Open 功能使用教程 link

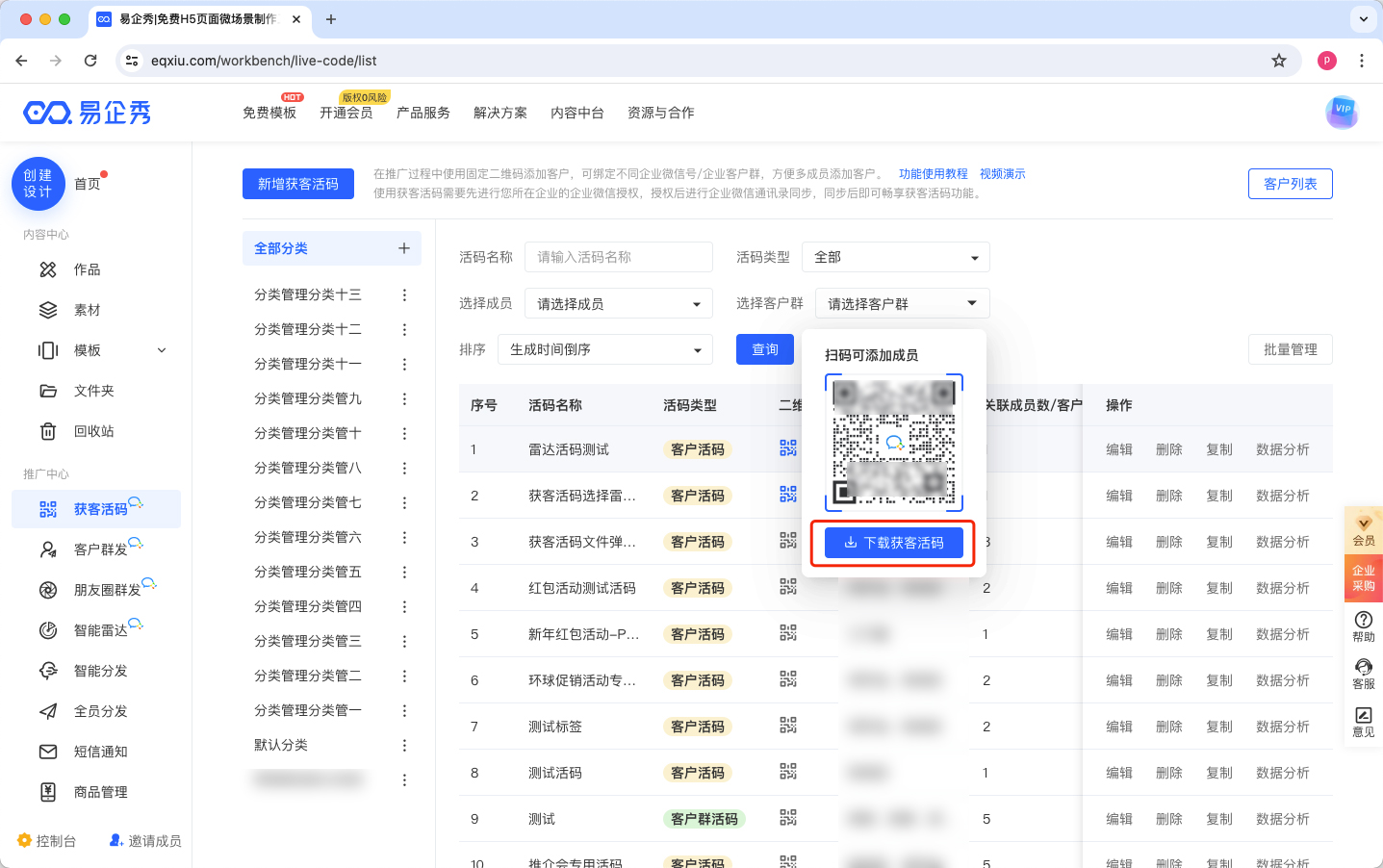click(934, 174)
